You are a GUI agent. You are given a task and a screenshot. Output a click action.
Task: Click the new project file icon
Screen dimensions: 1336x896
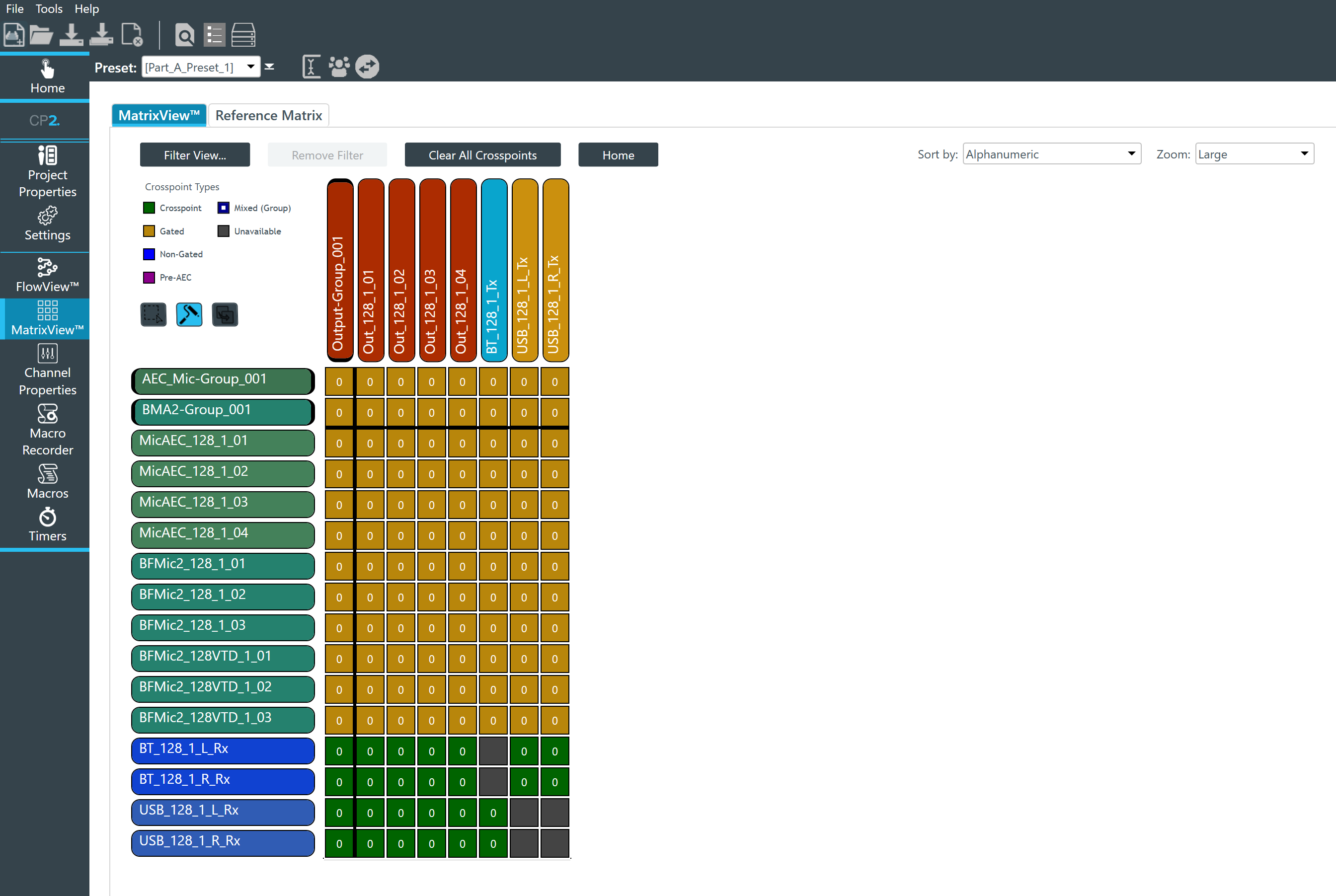coord(14,35)
